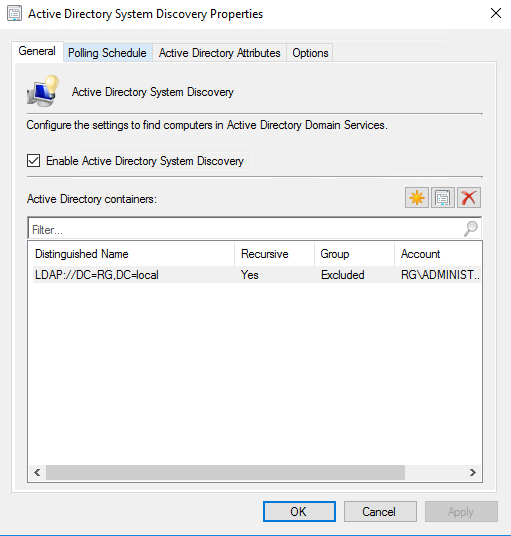Screen dimensions: 511x536
Task: Click the horizontal scrollbar thumb
Action: click(x=225, y=472)
